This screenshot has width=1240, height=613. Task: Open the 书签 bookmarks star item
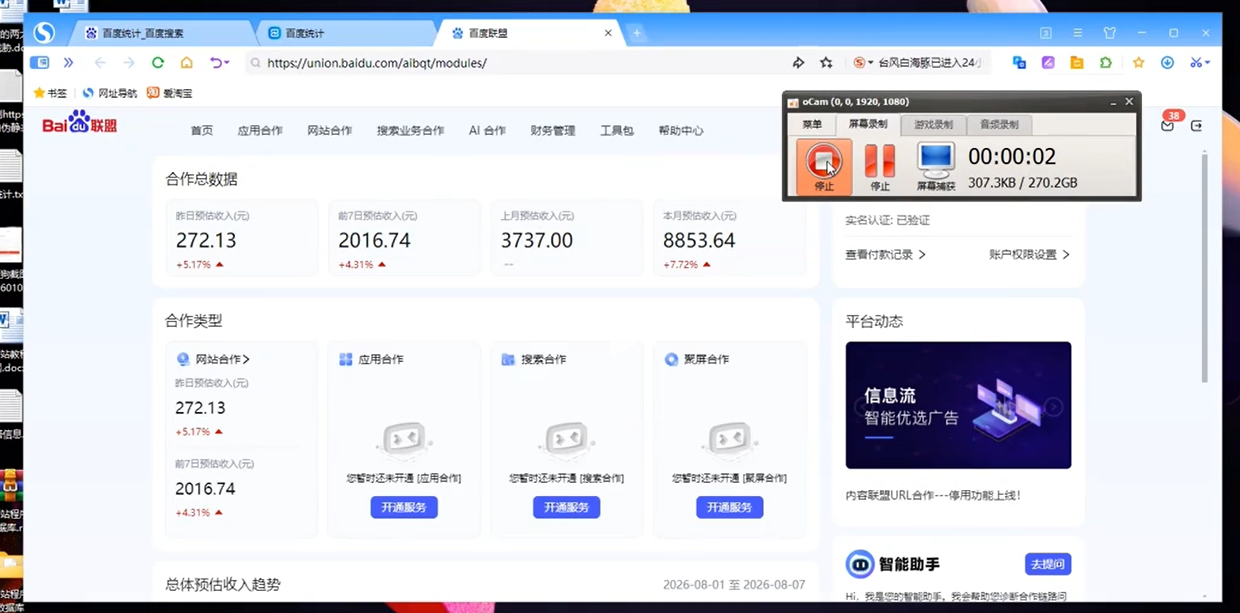point(50,93)
